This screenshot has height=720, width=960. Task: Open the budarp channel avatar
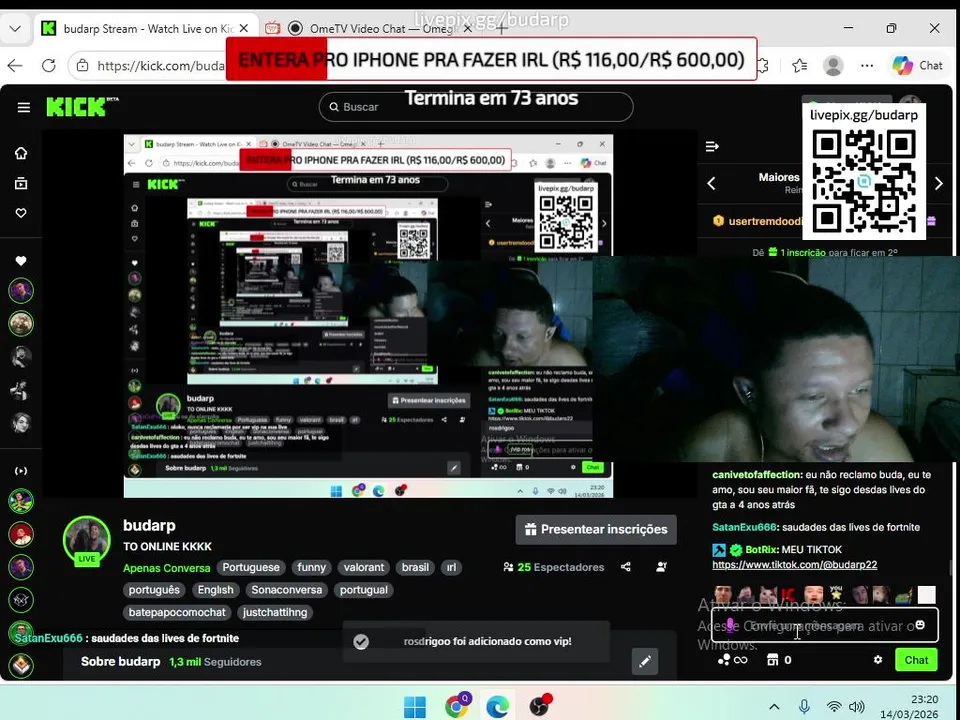click(x=86, y=541)
